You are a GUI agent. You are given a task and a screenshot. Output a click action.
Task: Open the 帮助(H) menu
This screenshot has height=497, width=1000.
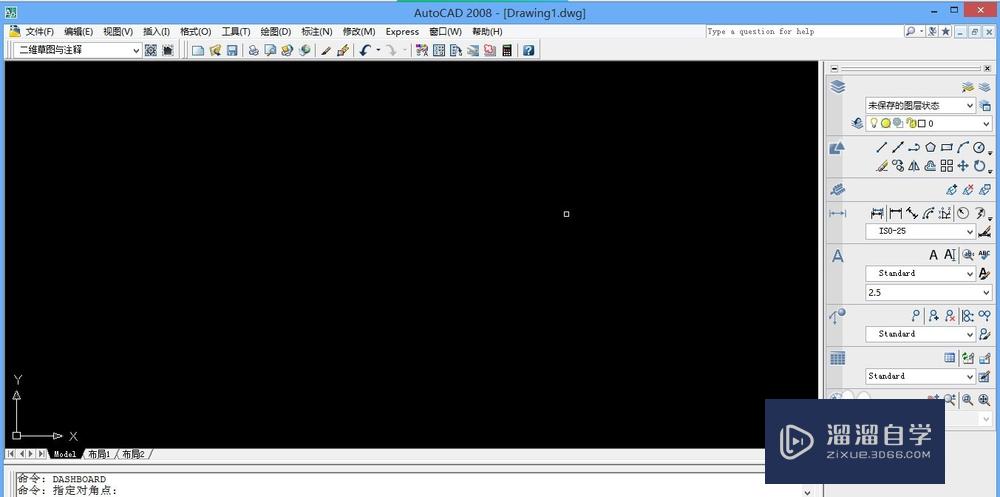point(487,31)
